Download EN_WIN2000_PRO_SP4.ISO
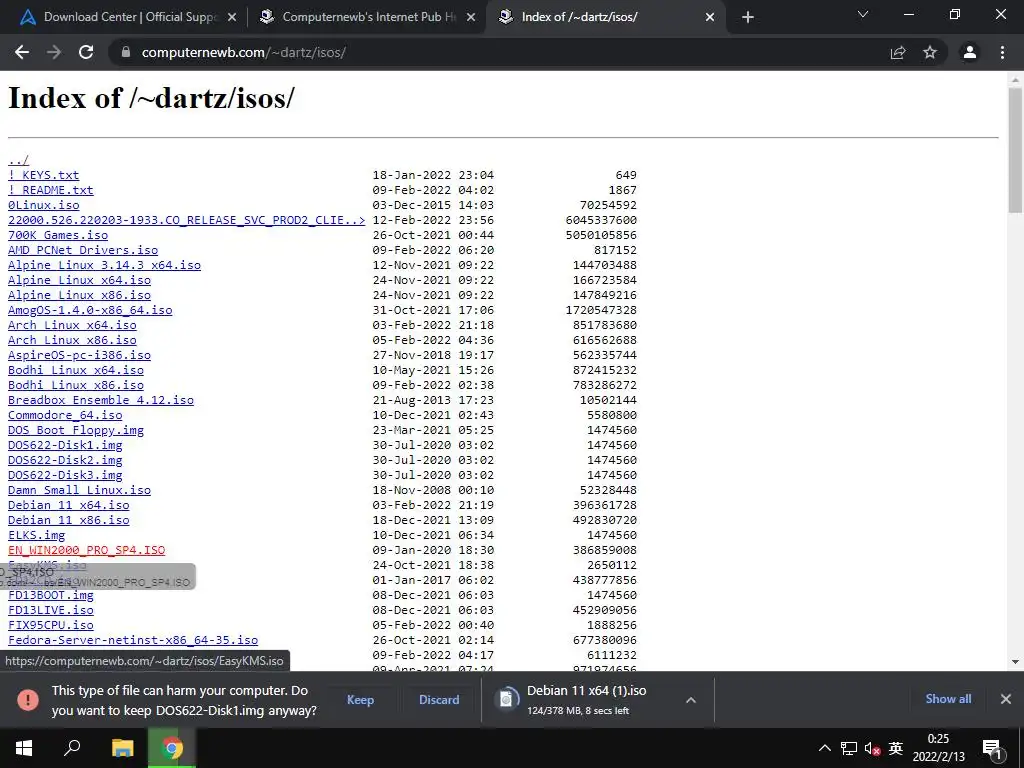This screenshot has width=1024, height=768. [87, 551]
